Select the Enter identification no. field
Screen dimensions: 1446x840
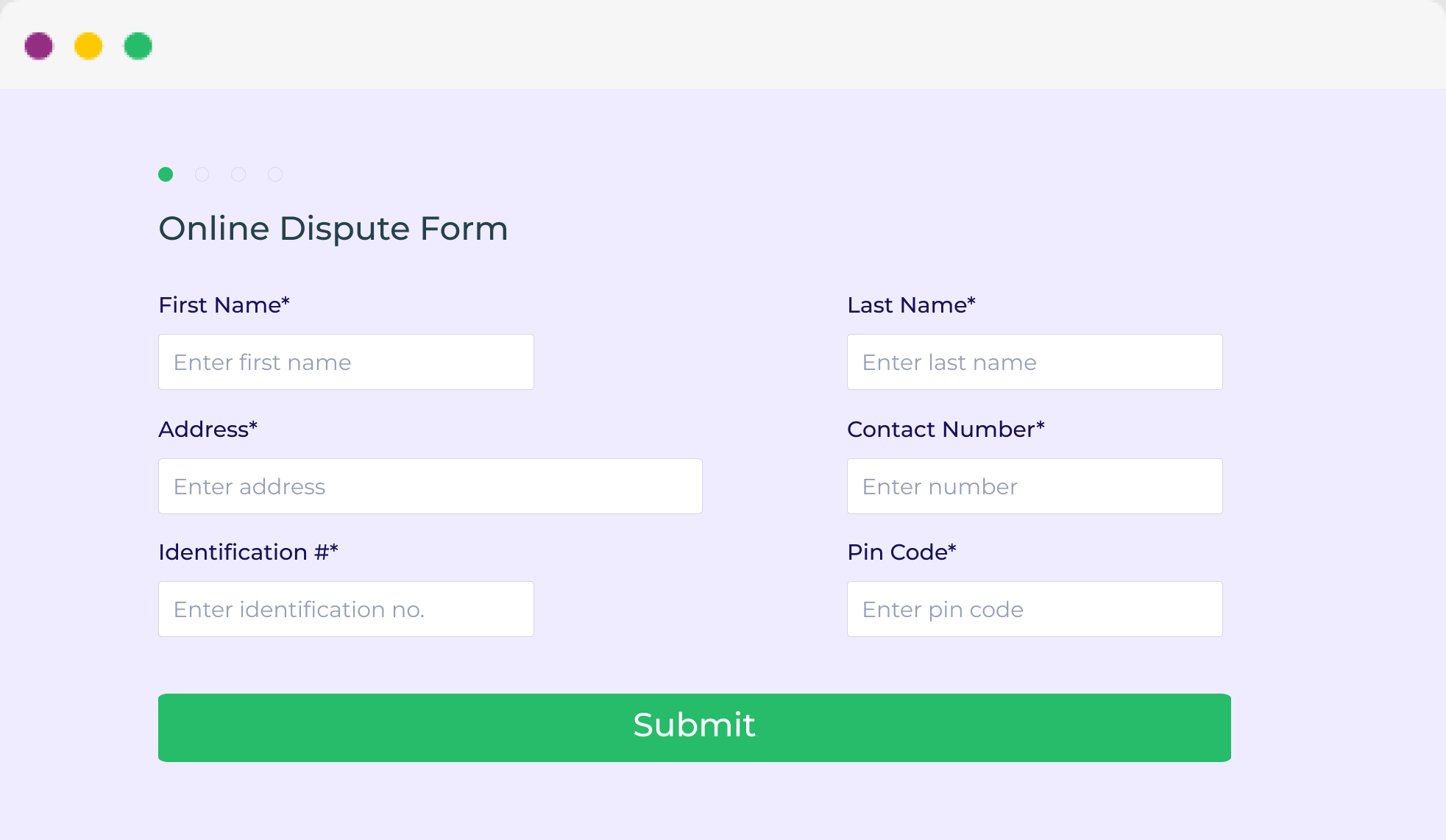[x=346, y=609]
